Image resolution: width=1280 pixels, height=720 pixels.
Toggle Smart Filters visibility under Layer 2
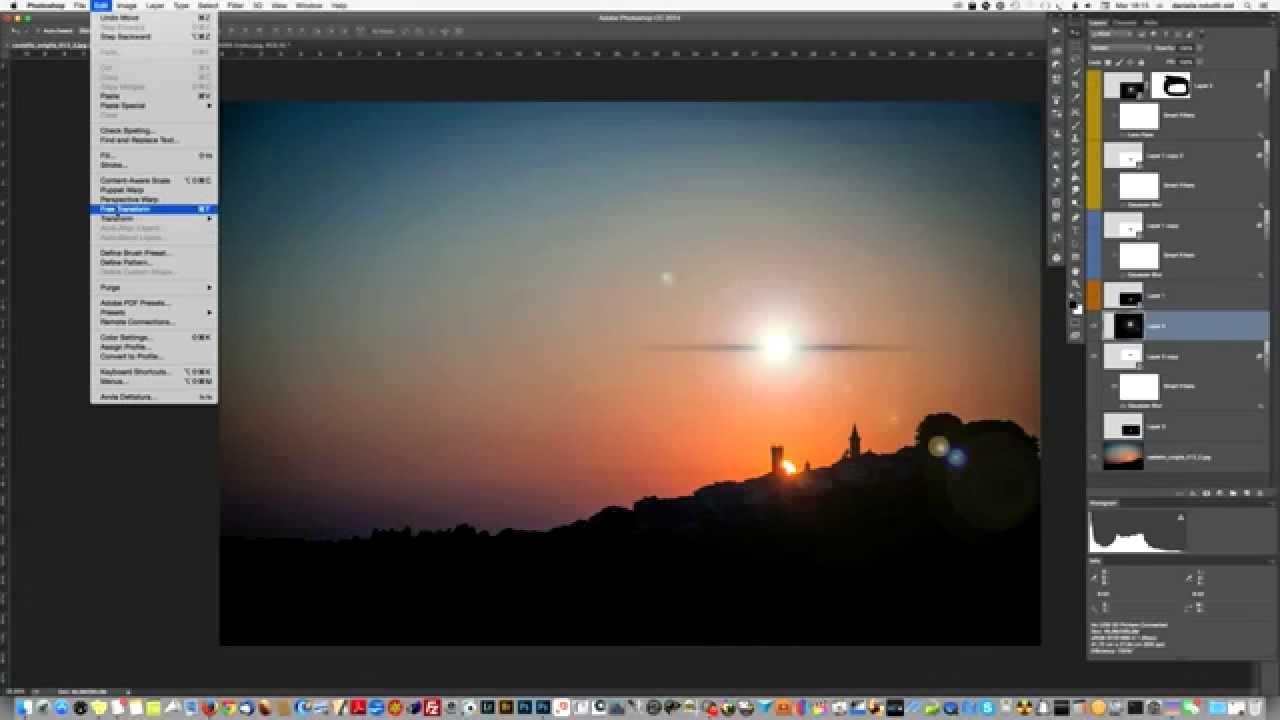[1115, 115]
